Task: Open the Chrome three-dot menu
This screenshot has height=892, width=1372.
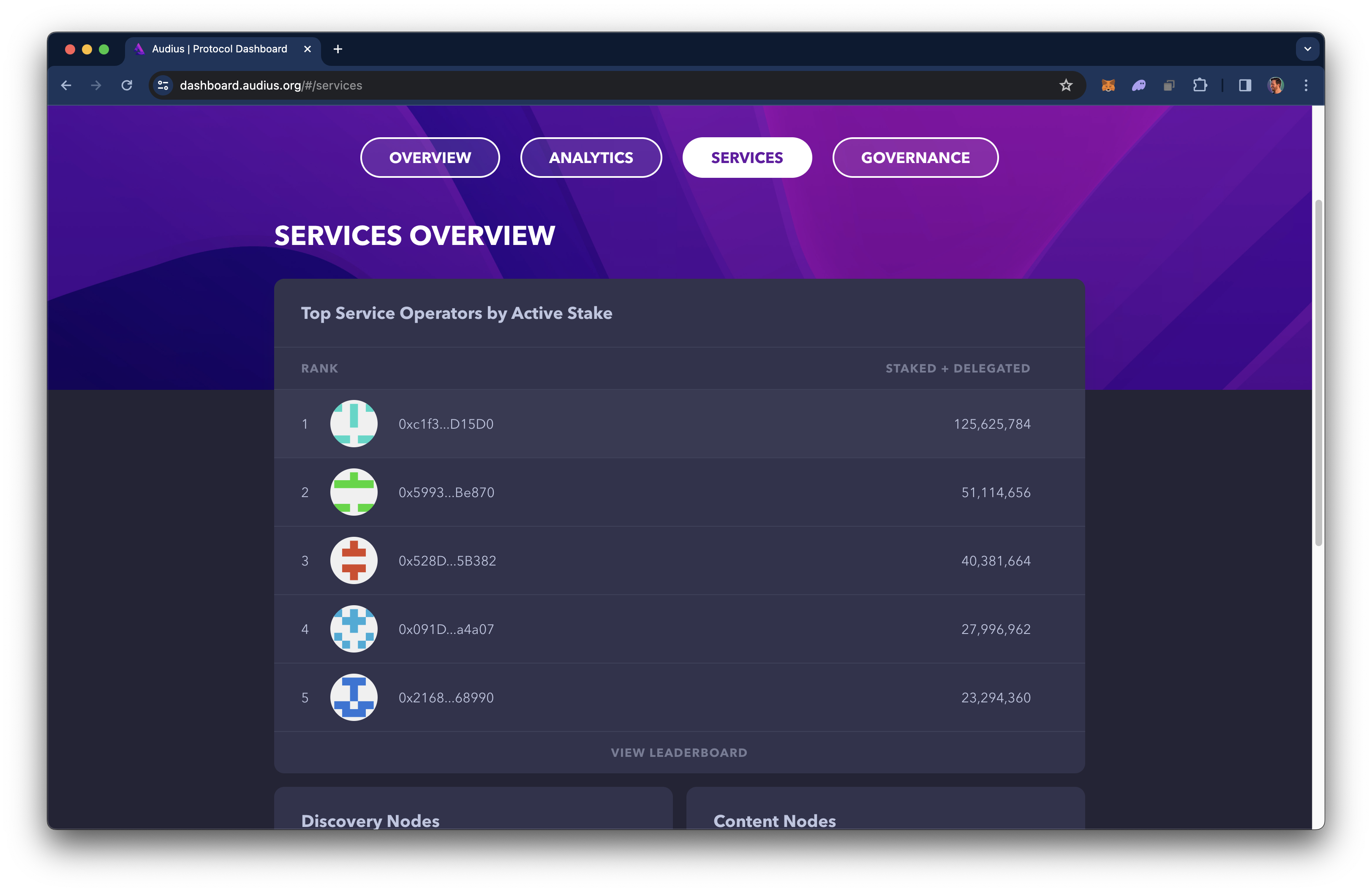Action: [1306, 85]
